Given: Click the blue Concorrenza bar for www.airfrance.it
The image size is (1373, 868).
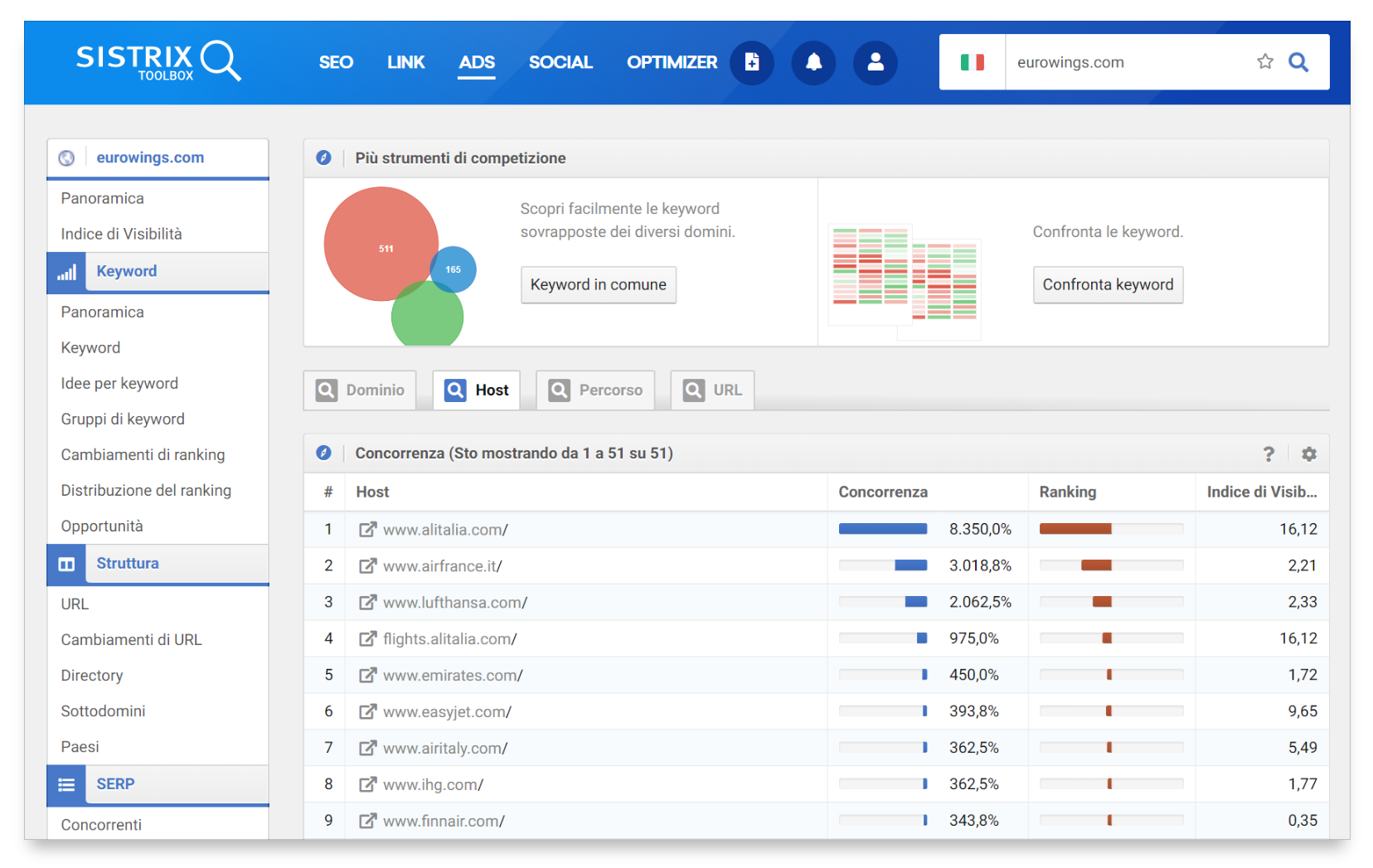Looking at the screenshot, I should point(910,565).
